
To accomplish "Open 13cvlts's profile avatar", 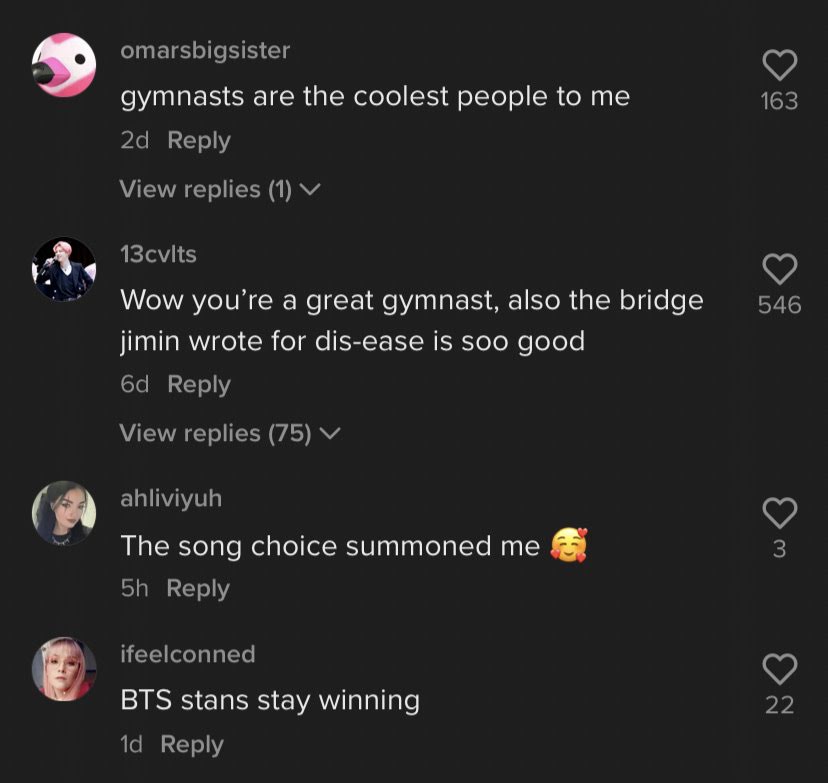I will (64, 269).
